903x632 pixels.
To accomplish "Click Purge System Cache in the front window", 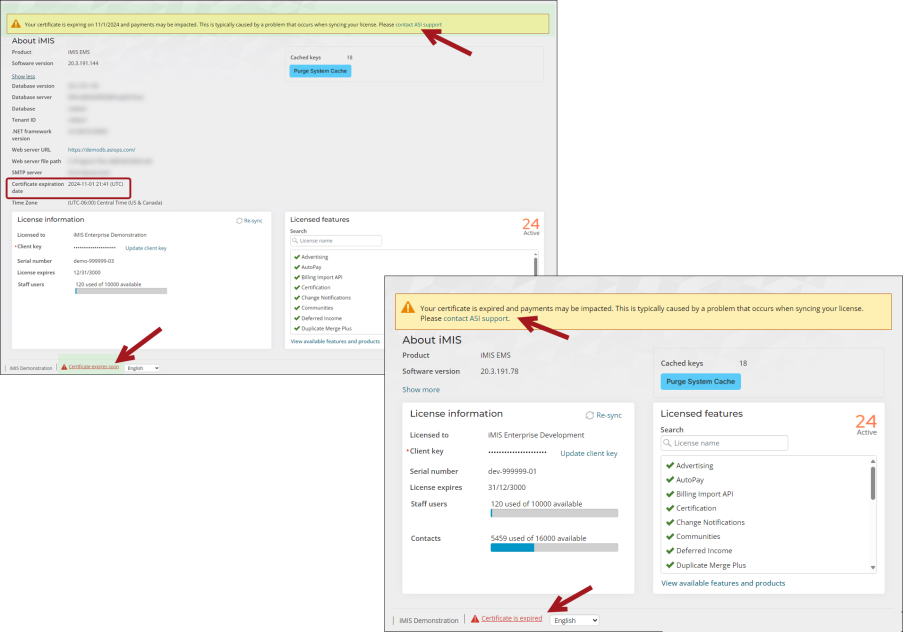I will click(700, 381).
